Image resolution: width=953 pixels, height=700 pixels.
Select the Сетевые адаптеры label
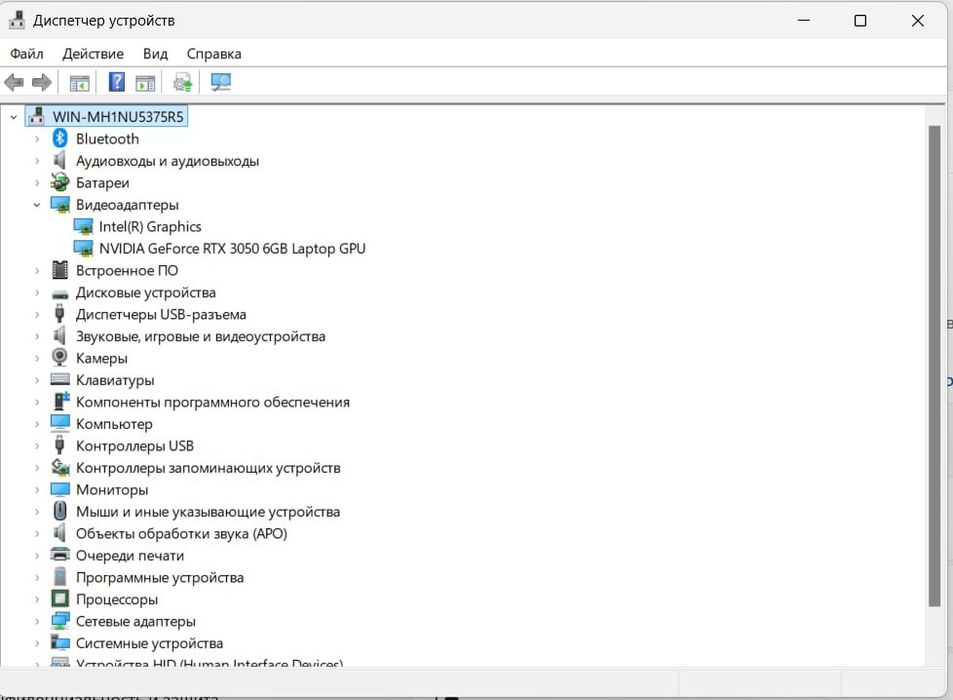point(136,622)
